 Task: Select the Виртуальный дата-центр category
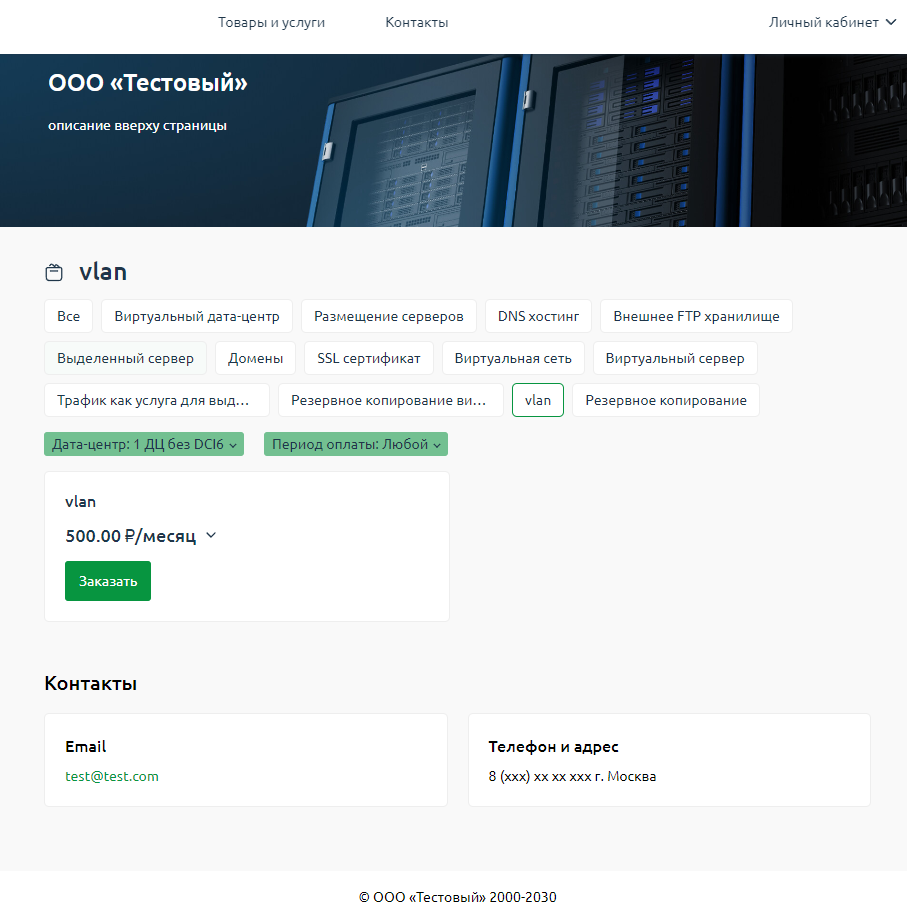coord(197,316)
